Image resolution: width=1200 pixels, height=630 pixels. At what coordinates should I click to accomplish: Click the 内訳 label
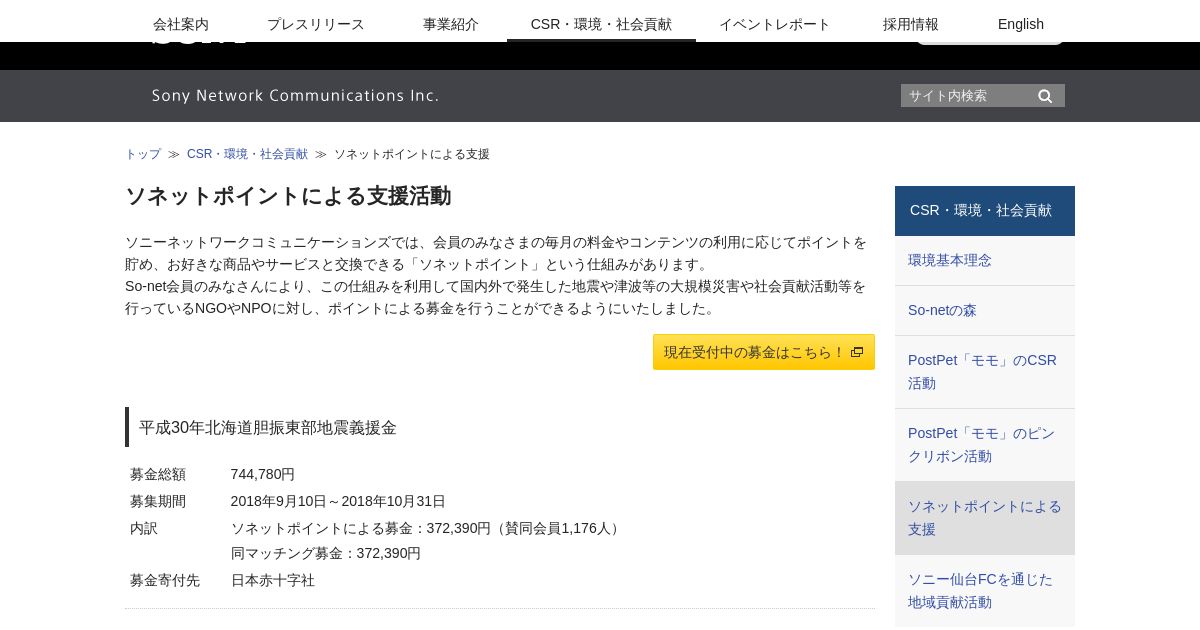[x=144, y=528]
